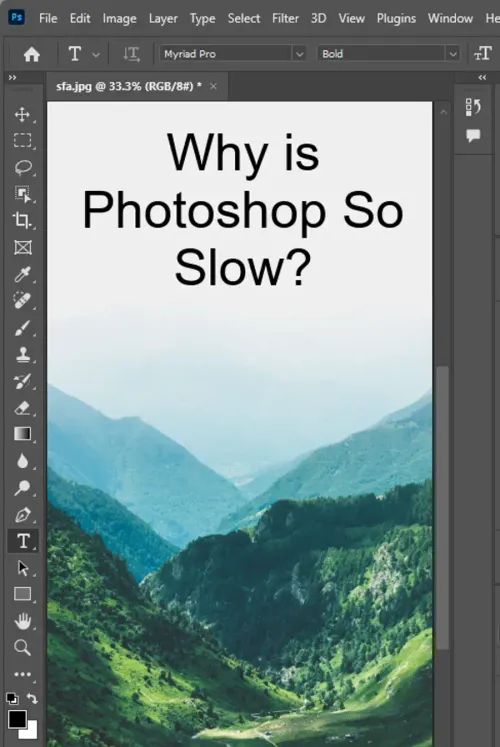Close the sfa.jpg document tab
Image resolution: width=500 pixels, height=747 pixels.
(213, 86)
